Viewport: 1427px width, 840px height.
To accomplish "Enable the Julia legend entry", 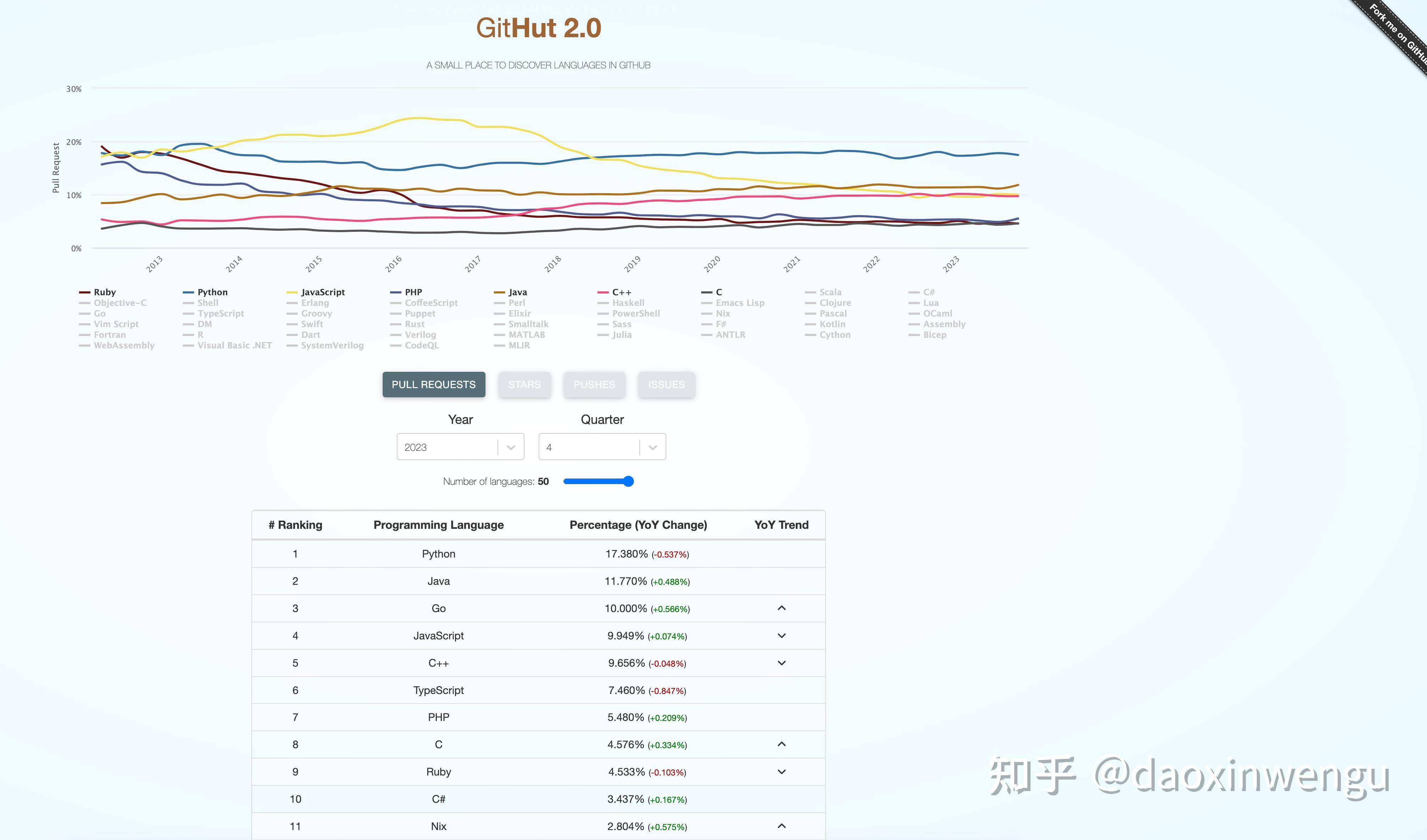I will pyautogui.click(x=615, y=335).
